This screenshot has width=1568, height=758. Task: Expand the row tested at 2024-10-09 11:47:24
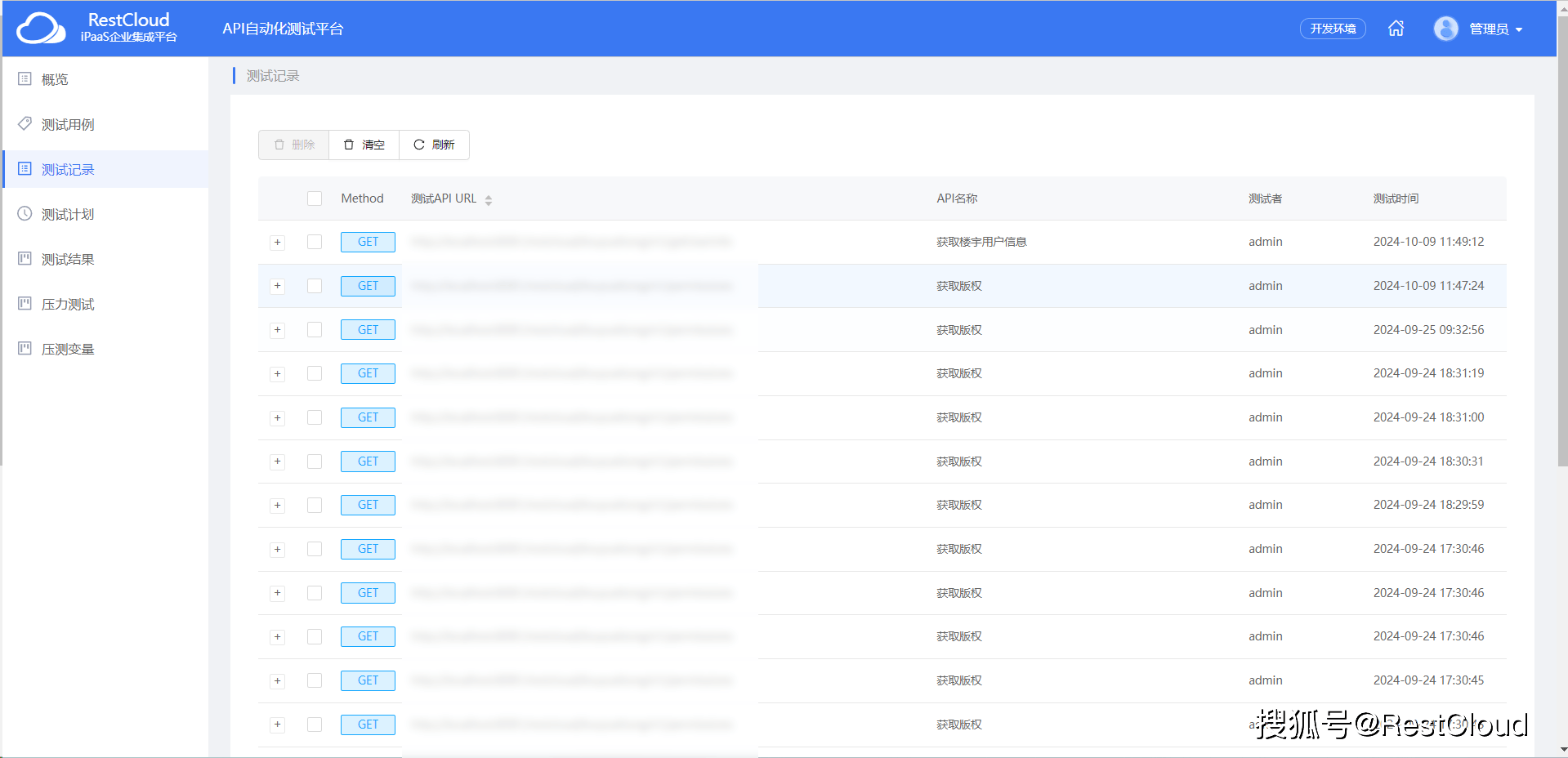(278, 286)
